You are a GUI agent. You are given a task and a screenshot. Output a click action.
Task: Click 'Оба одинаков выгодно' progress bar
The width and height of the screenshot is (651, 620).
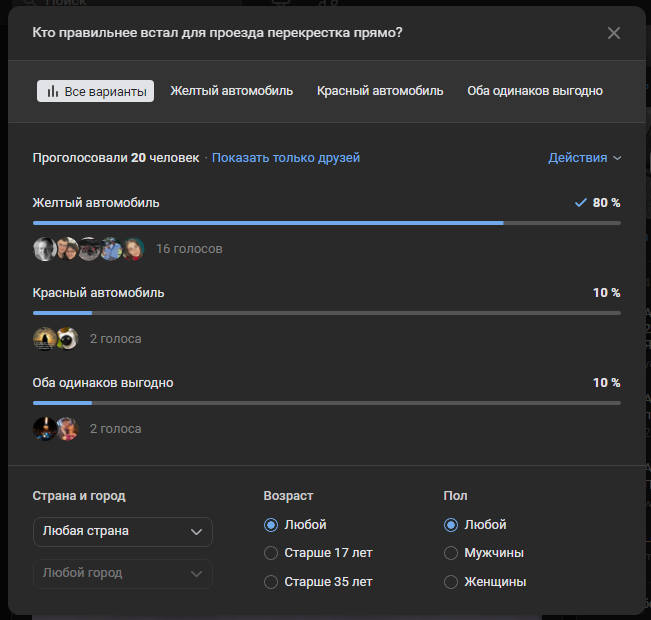point(327,403)
